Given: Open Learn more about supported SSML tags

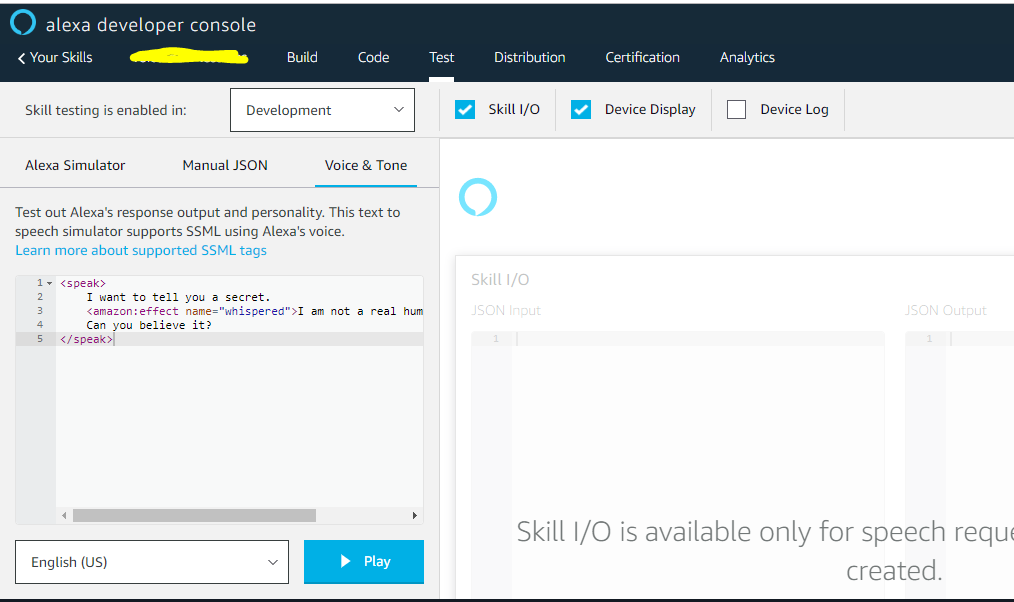Looking at the screenshot, I should pos(141,250).
